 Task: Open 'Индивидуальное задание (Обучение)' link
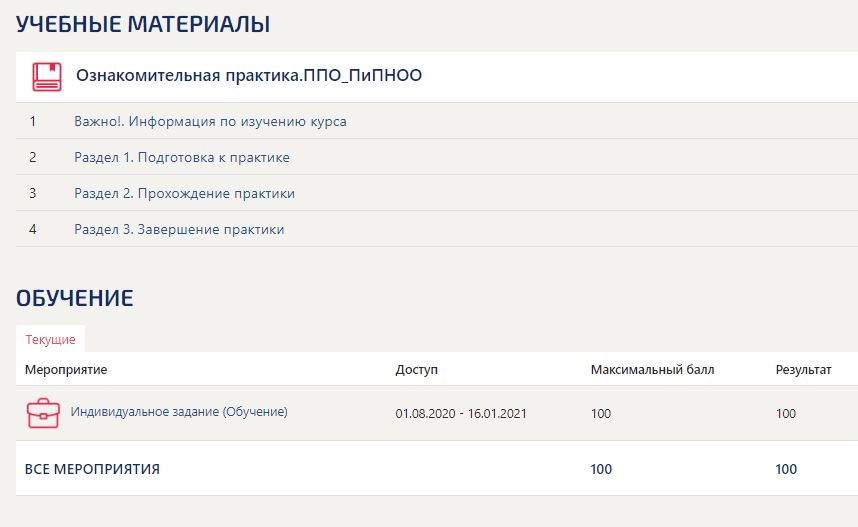coord(179,411)
